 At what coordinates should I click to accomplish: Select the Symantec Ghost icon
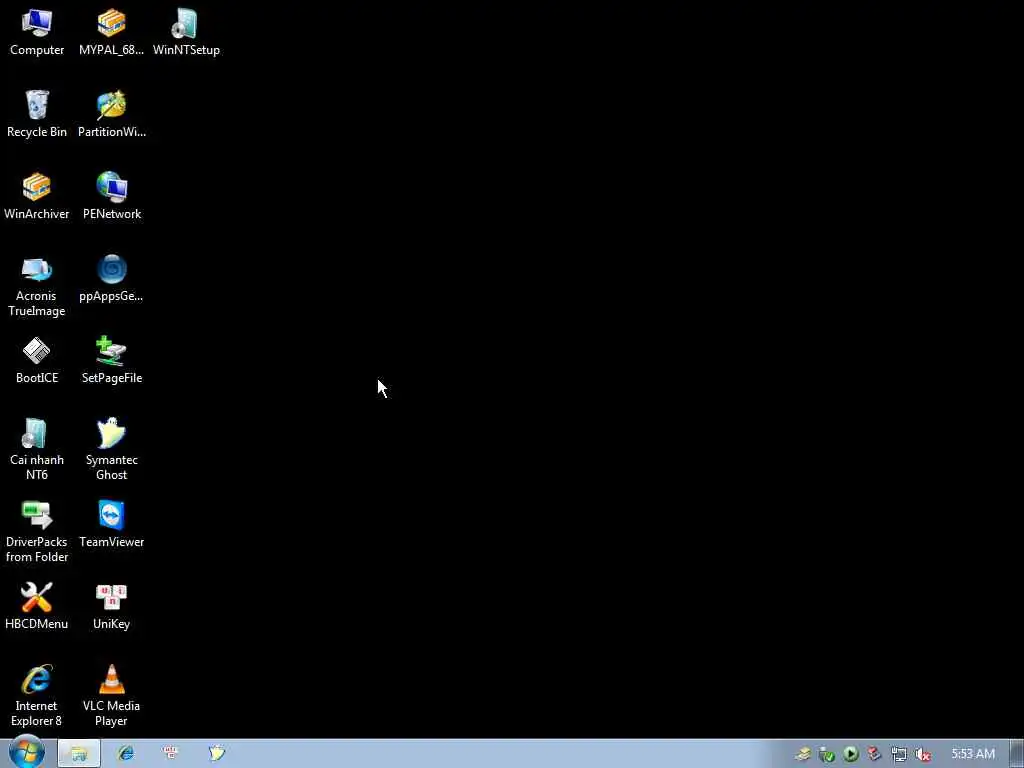click(x=112, y=450)
